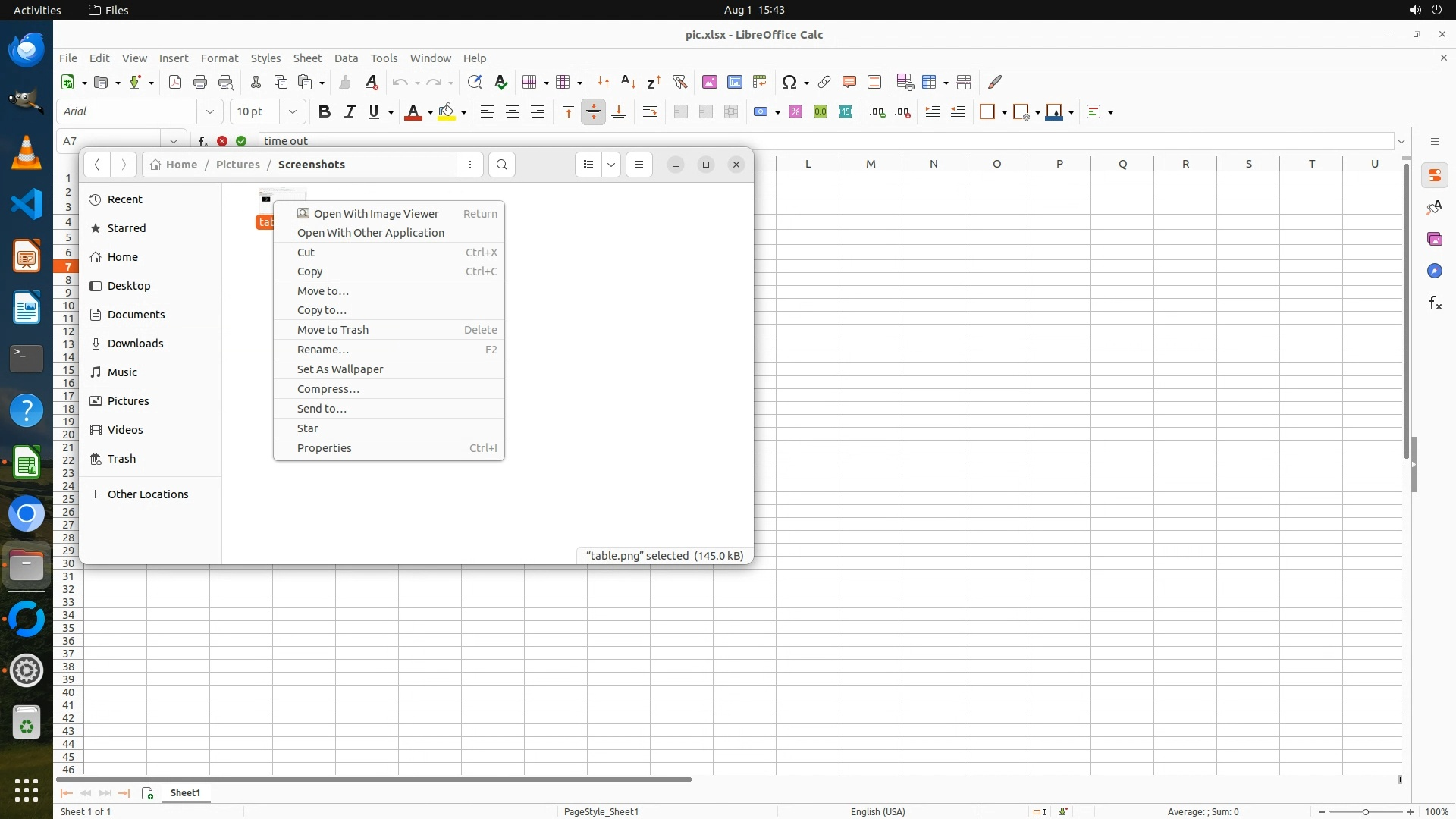Expand the font name dropdown
This screenshot has width=1456, height=819.
coord(210,111)
